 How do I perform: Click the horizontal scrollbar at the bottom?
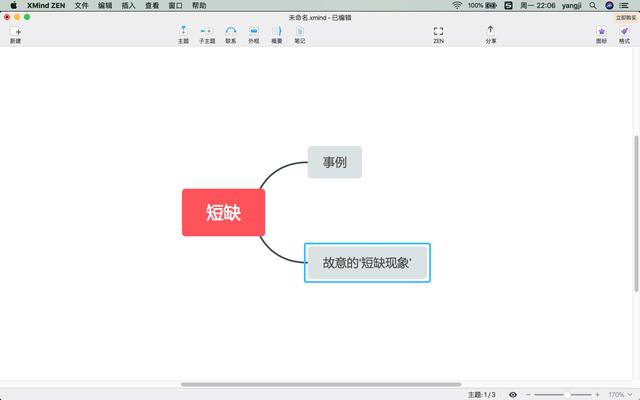coord(321,384)
